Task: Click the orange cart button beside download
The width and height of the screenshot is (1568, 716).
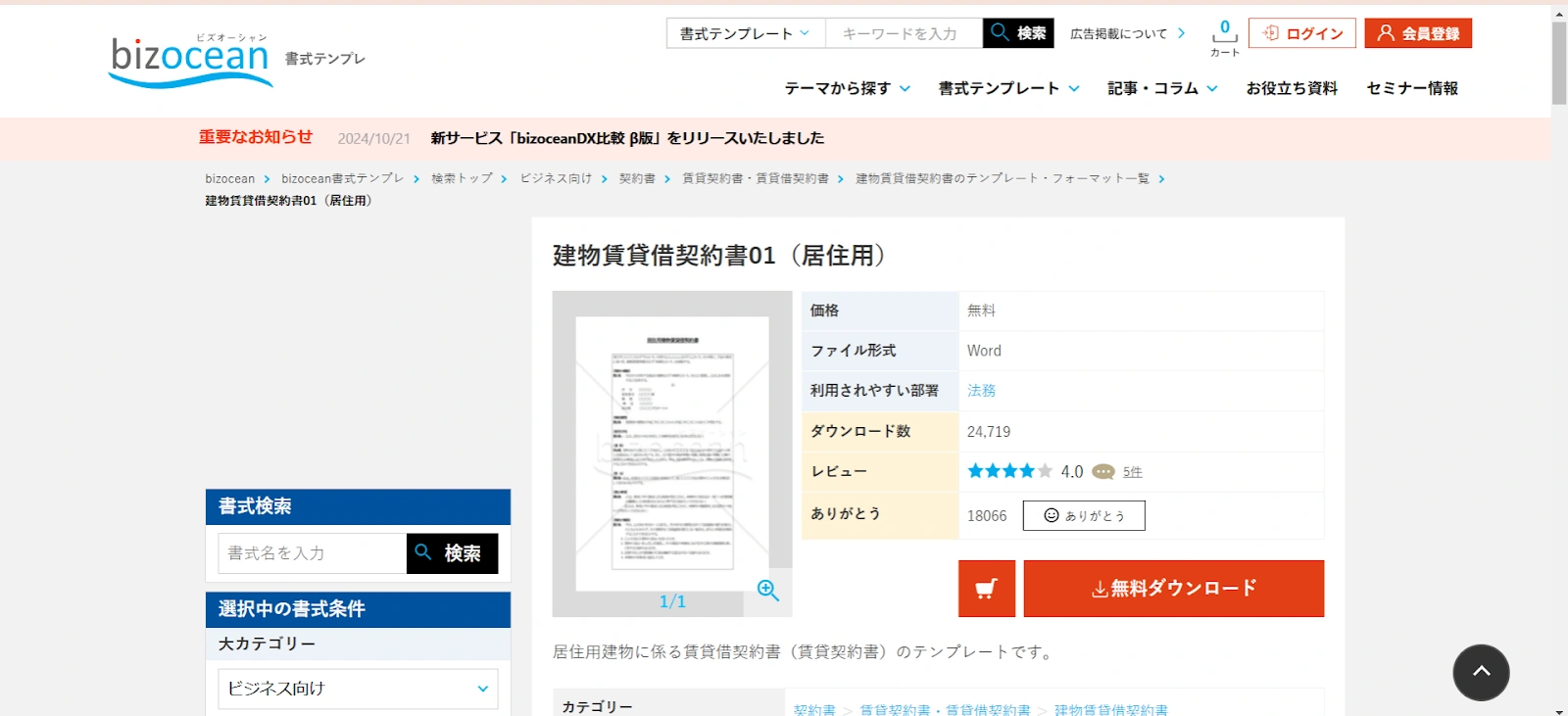Action: coord(987,589)
